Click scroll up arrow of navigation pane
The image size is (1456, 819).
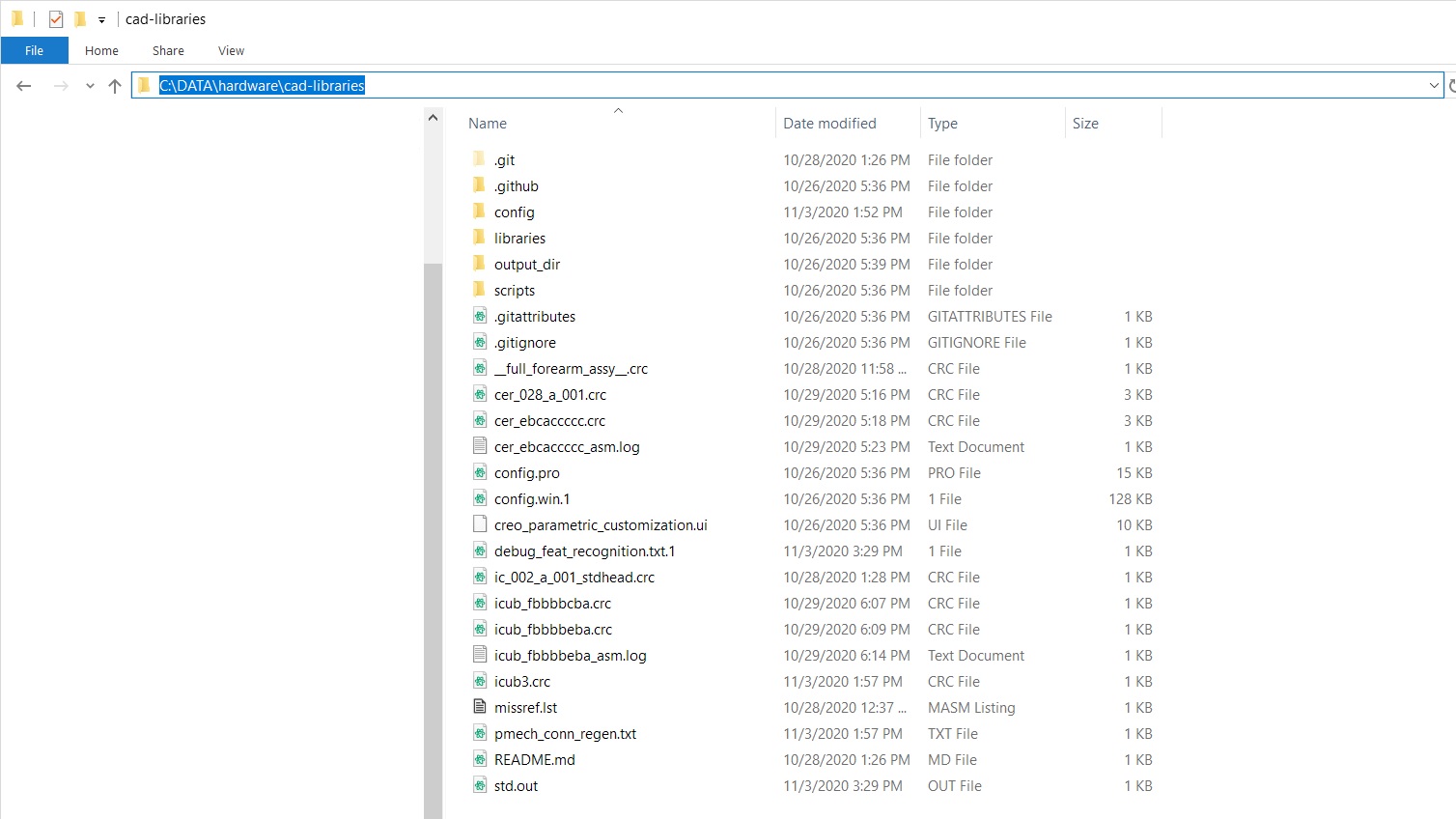coord(433,118)
